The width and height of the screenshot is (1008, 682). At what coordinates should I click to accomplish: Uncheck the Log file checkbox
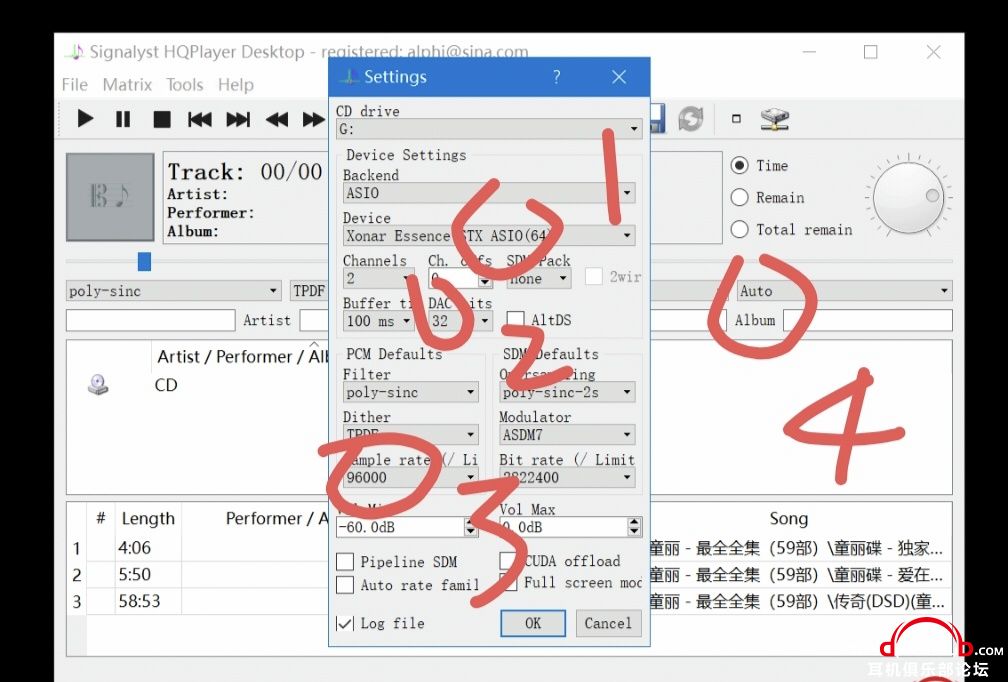(345, 623)
